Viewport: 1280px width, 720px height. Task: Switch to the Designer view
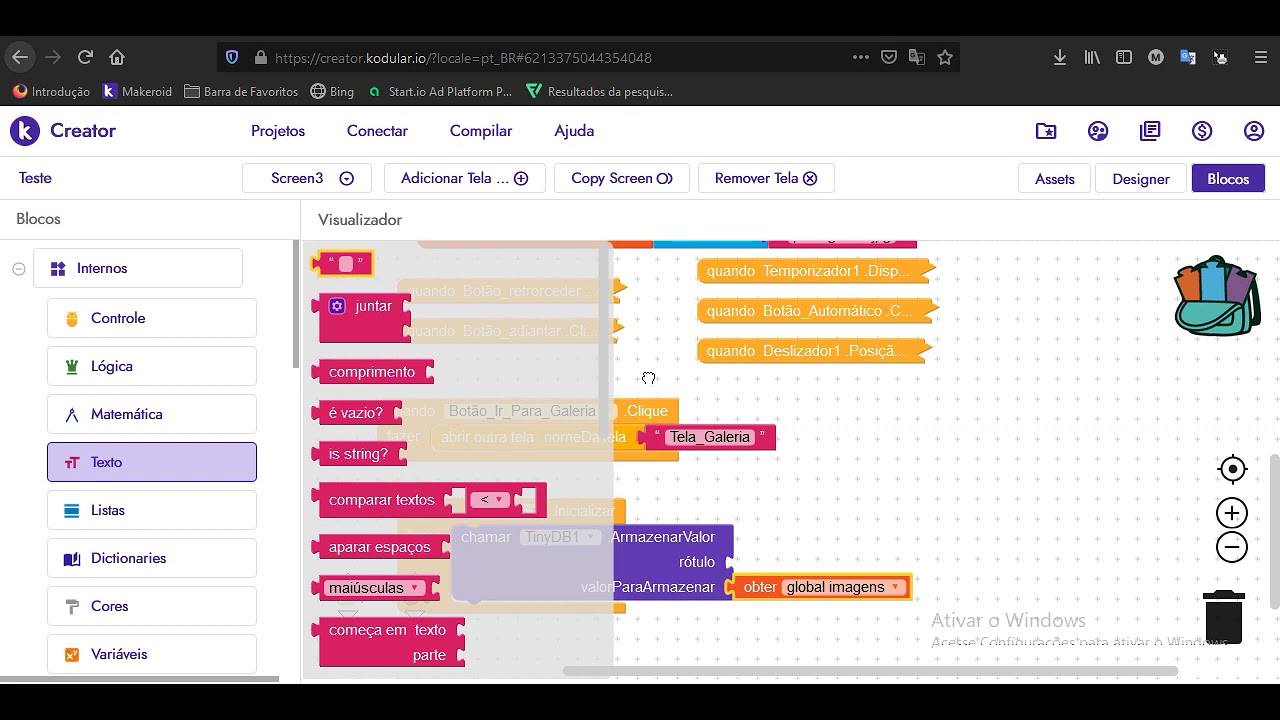point(1141,179)
